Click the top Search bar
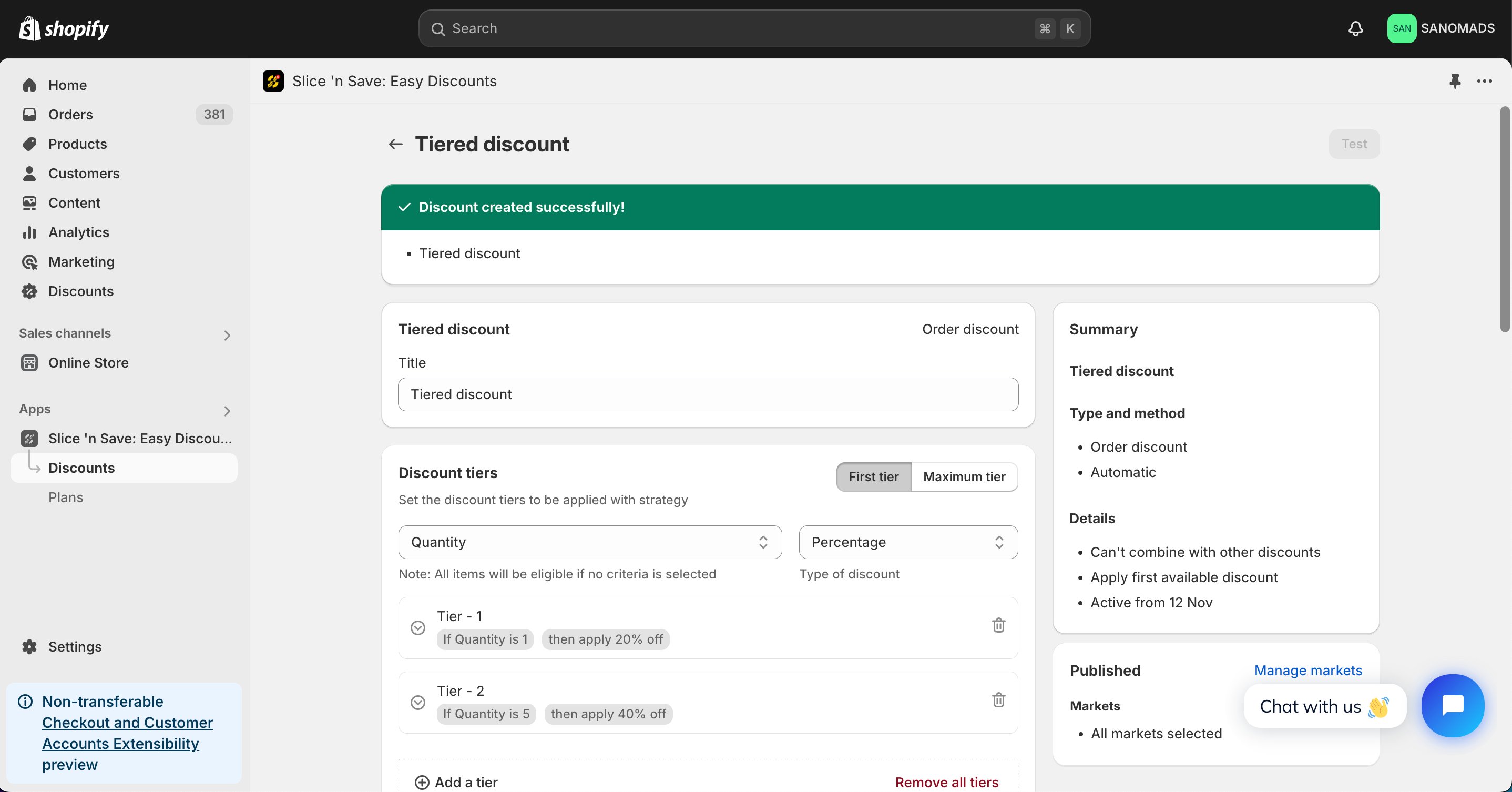 click(x=754, y=29)
